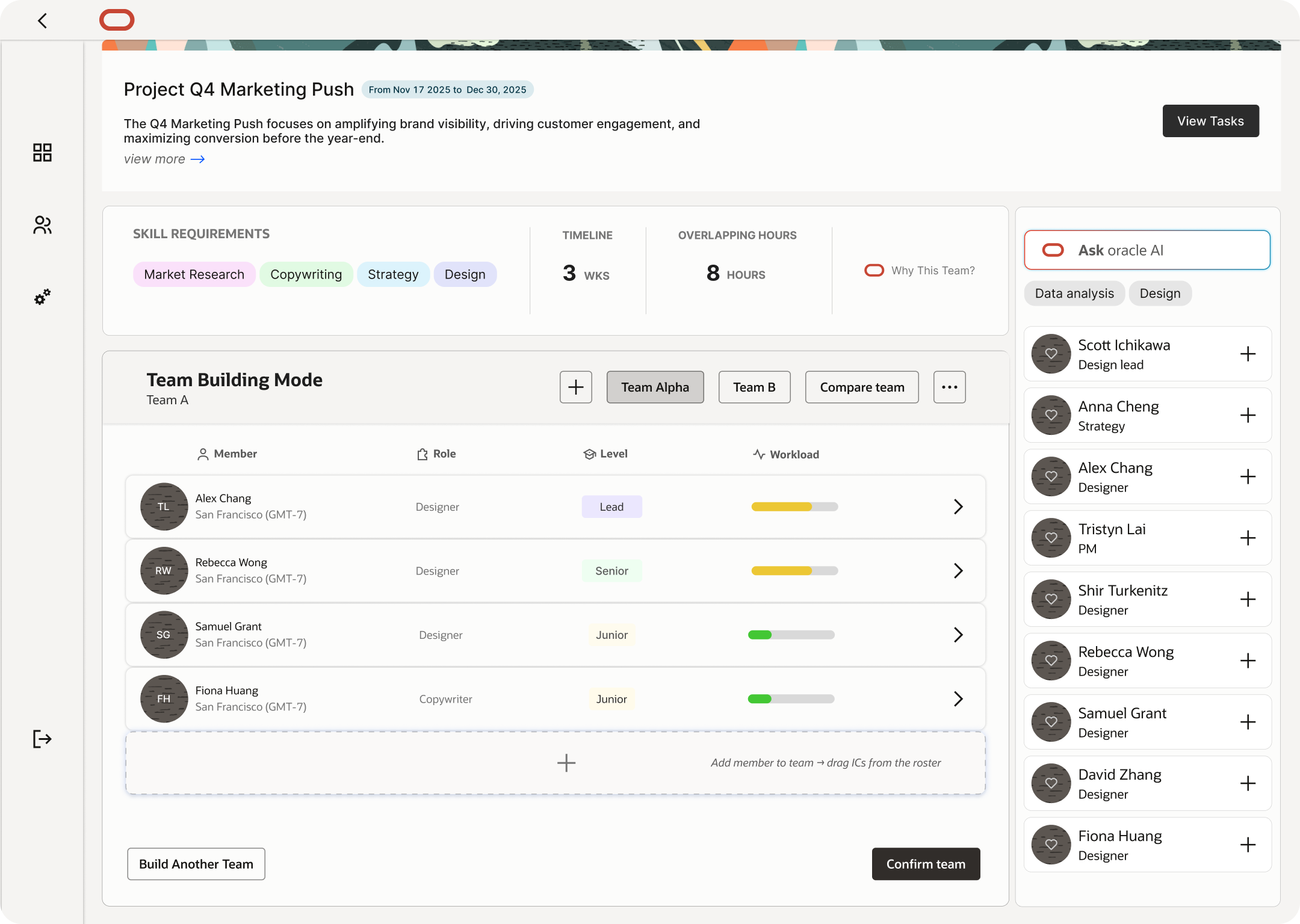Image resolution: width=1300 pixels, height=924 pixels.
Task: Open the ellipsis team options menu
Action: coord(950,387)
